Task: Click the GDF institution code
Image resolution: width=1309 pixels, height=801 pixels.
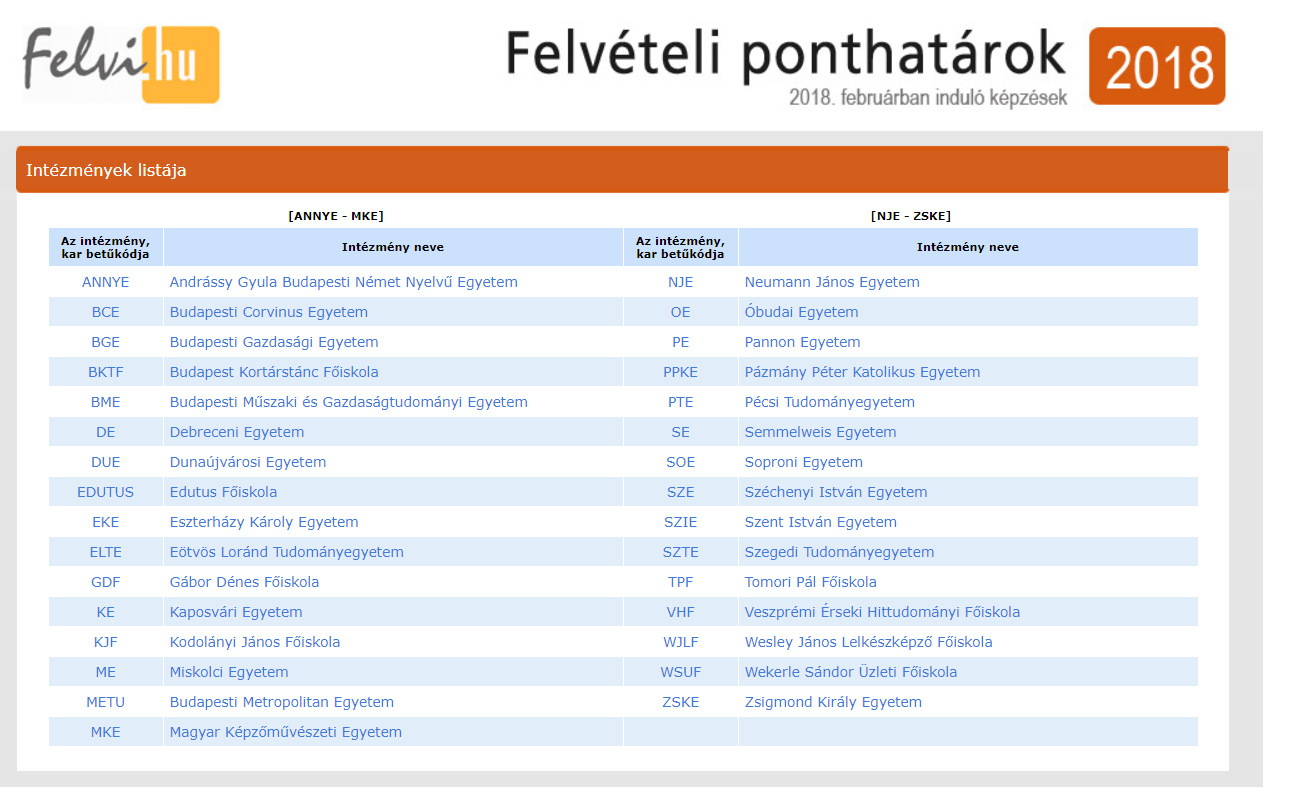Action: pyautogui.click(x=106, y=582)
